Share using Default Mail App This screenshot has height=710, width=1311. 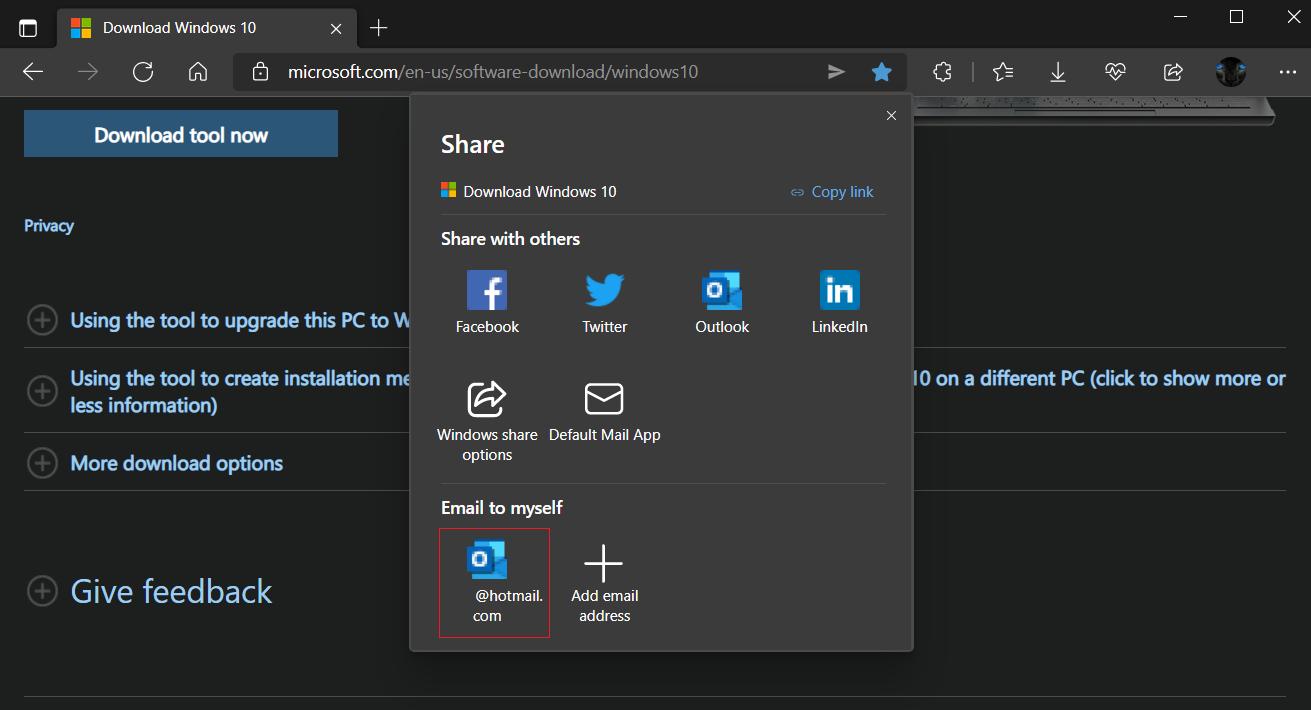pyautogui.click(x=605, y=411)
